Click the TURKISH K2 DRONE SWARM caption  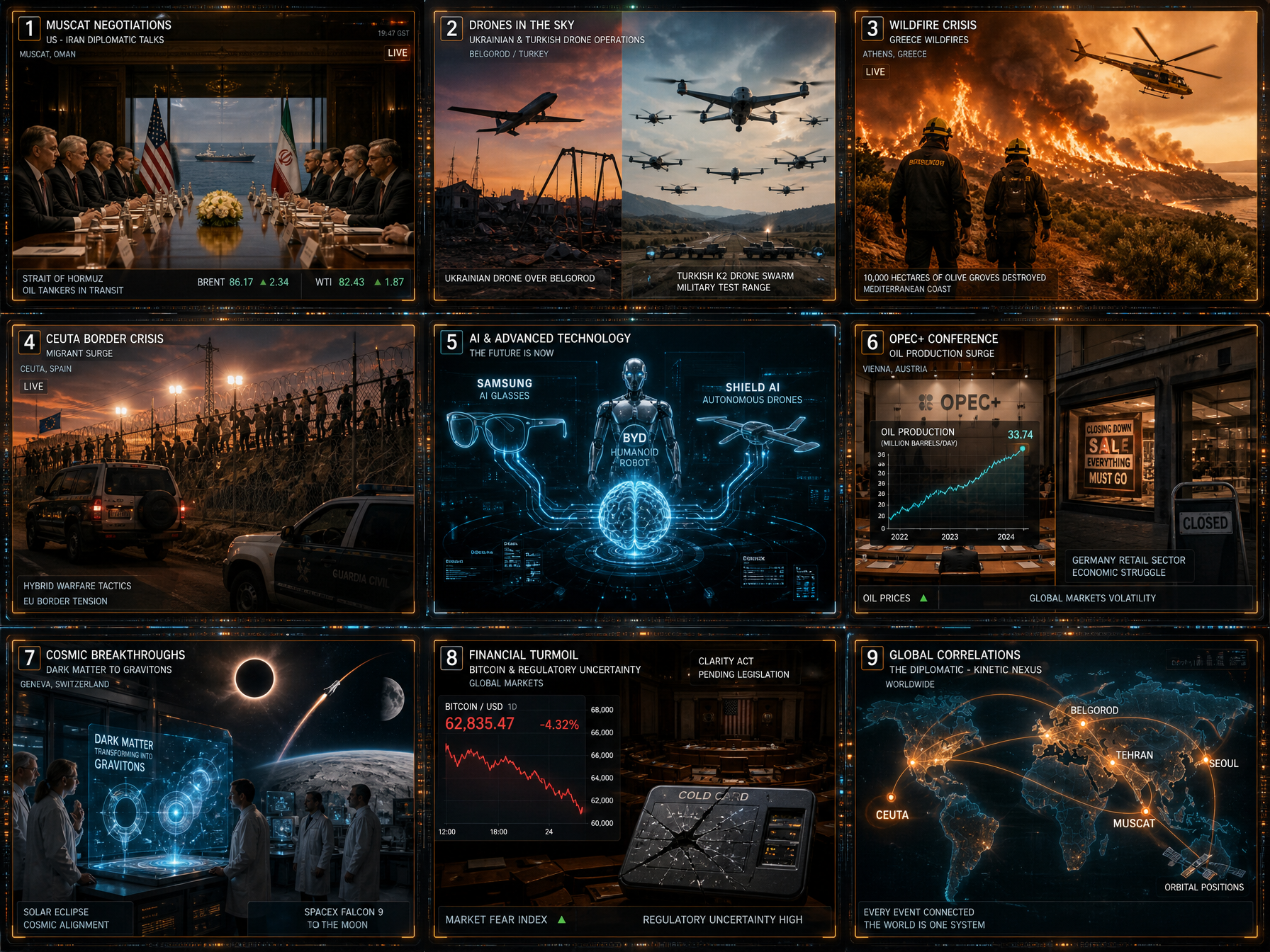click(x=735, y=281)
